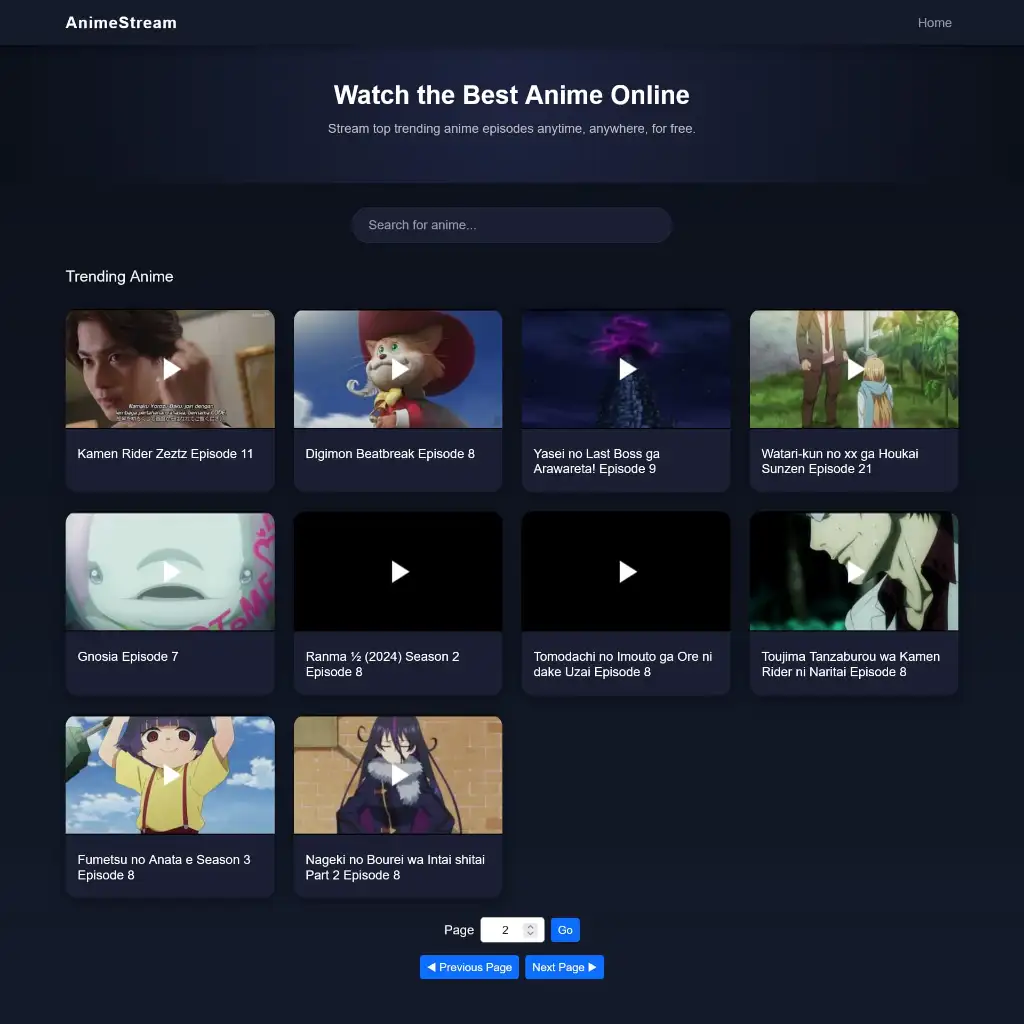Open Gnosia Episode 7 title link
The width and height of the screenshot is (1024, 1024).
[128, 657]
